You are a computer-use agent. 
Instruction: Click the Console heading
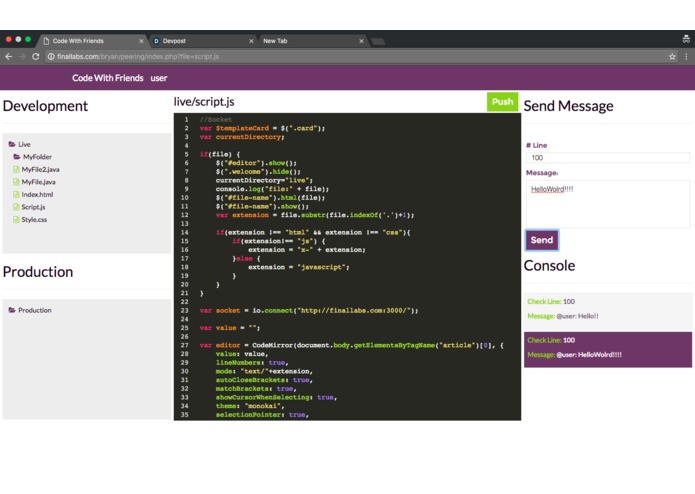coord(549,265)
